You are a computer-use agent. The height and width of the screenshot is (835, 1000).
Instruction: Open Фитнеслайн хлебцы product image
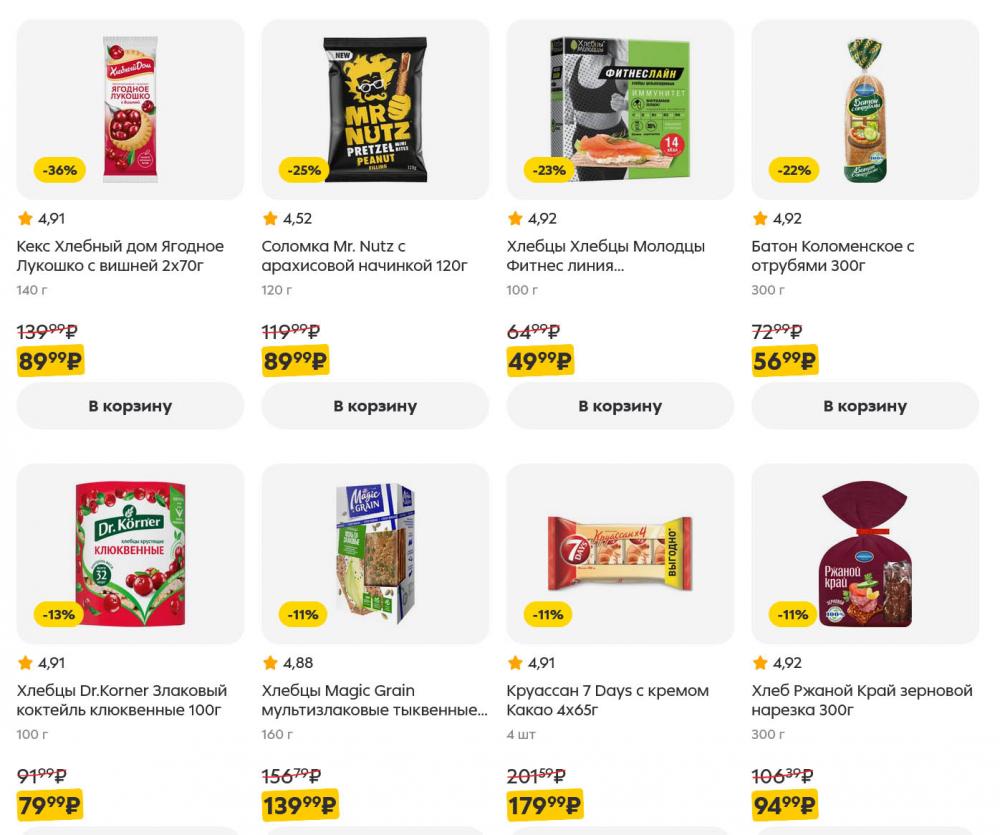[x=620, y=109]
